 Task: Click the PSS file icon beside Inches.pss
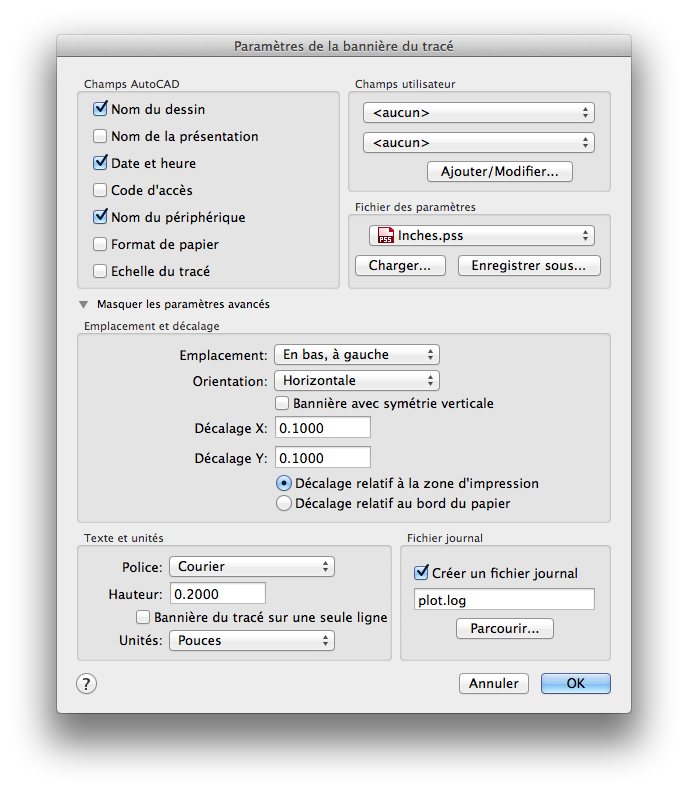385,235
